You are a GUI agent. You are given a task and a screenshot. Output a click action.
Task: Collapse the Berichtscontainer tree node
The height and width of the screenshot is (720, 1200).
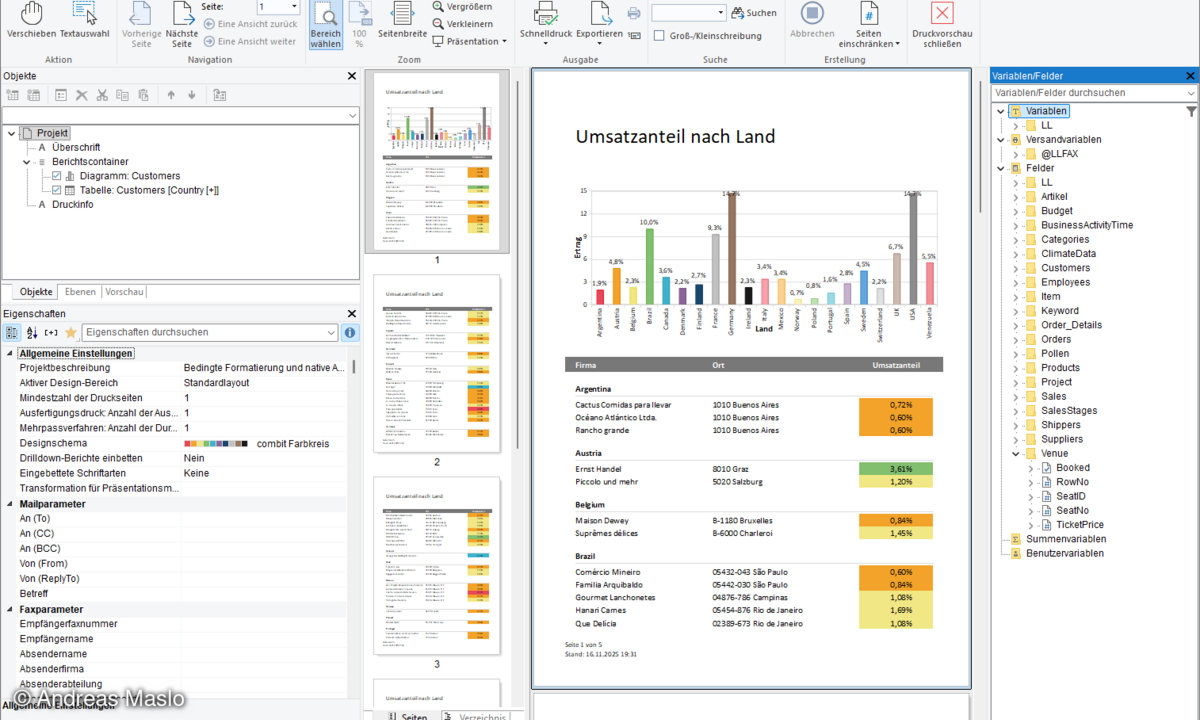click(x=27, y=162)
